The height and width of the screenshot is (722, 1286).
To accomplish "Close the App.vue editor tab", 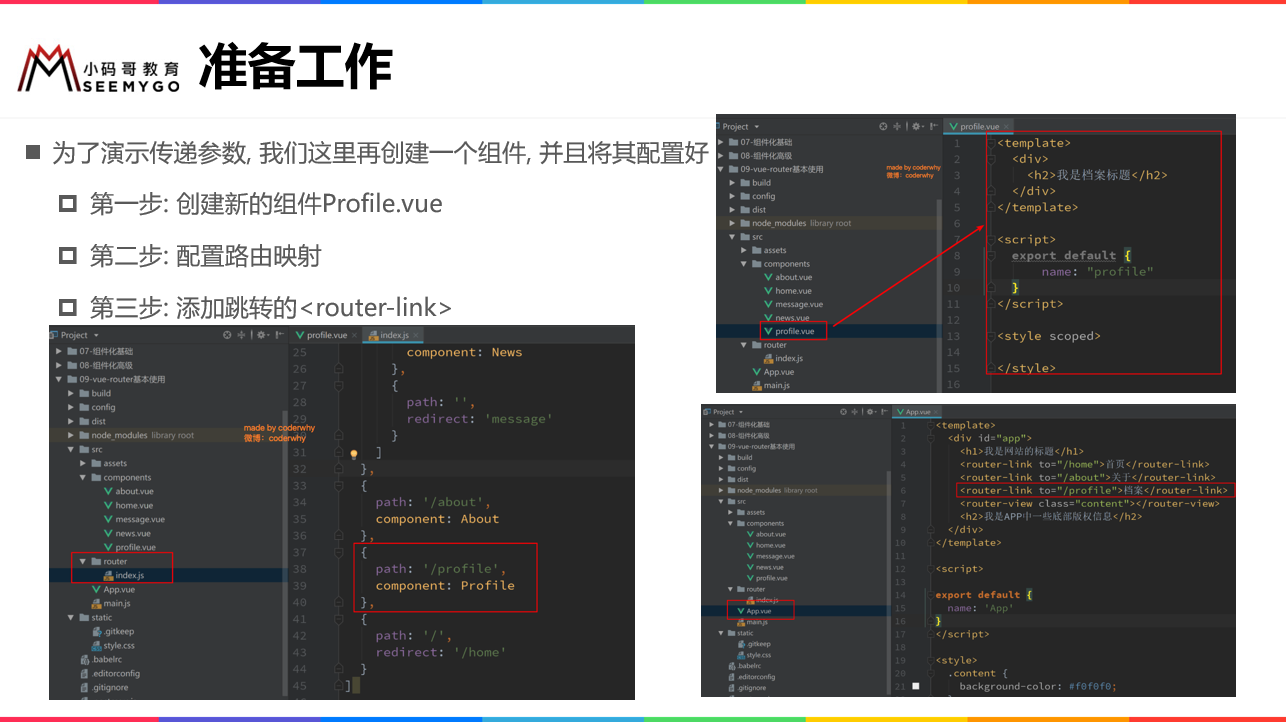I will (935, 412).
